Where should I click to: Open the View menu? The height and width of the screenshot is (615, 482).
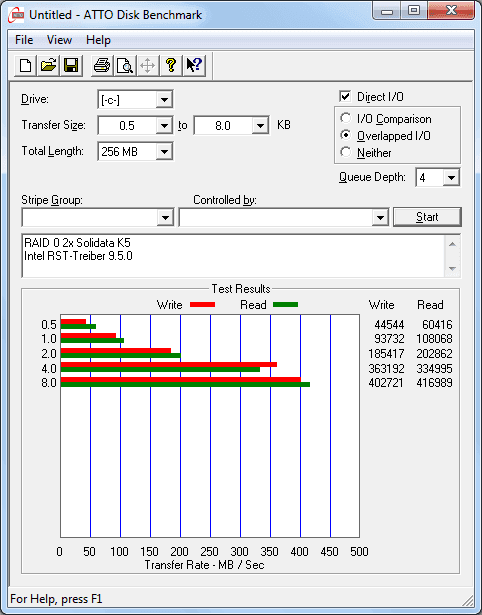59,40
